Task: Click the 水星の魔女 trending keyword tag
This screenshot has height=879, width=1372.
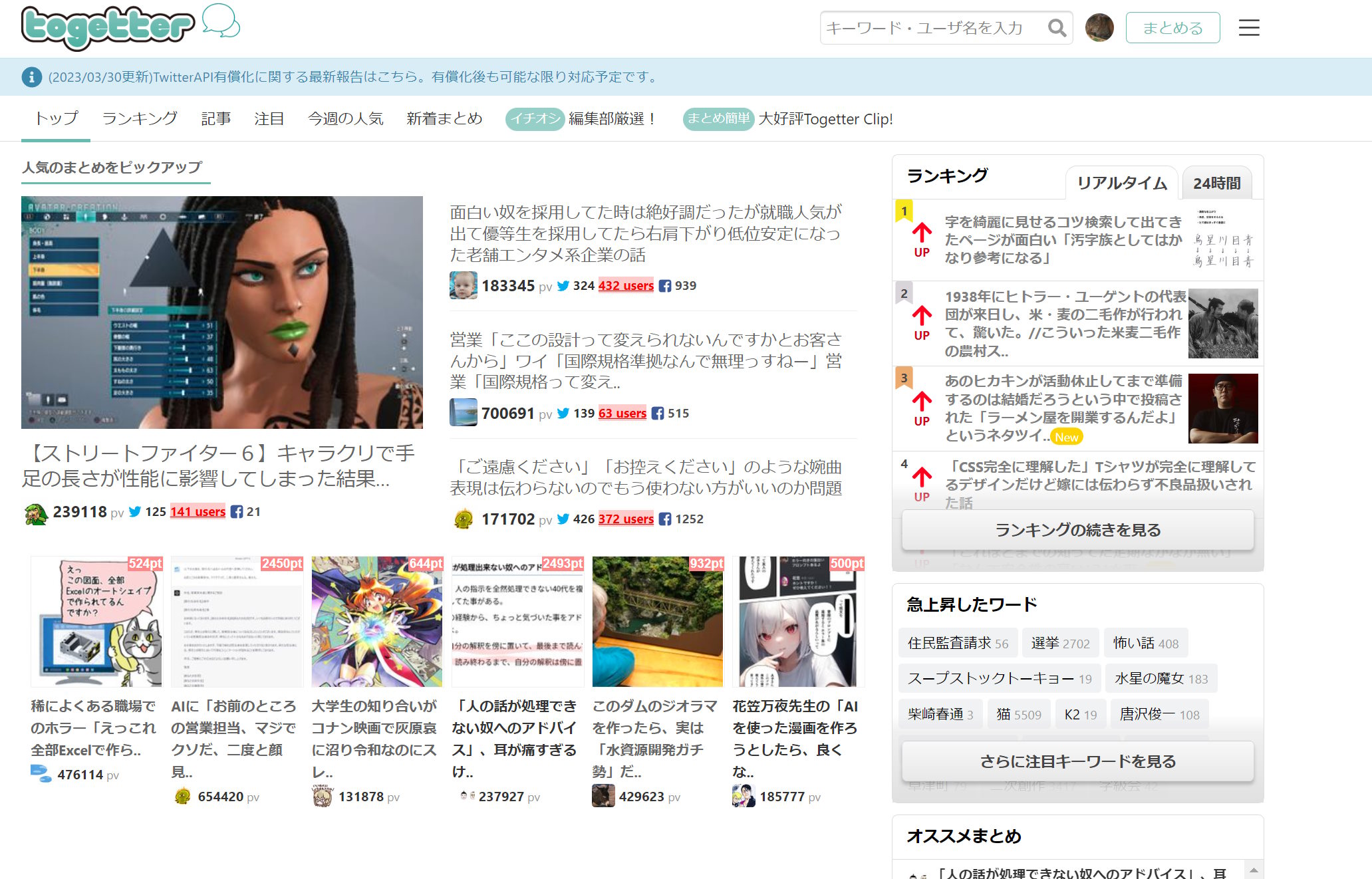Action: pyautogui.click(x=1160, y=678)
